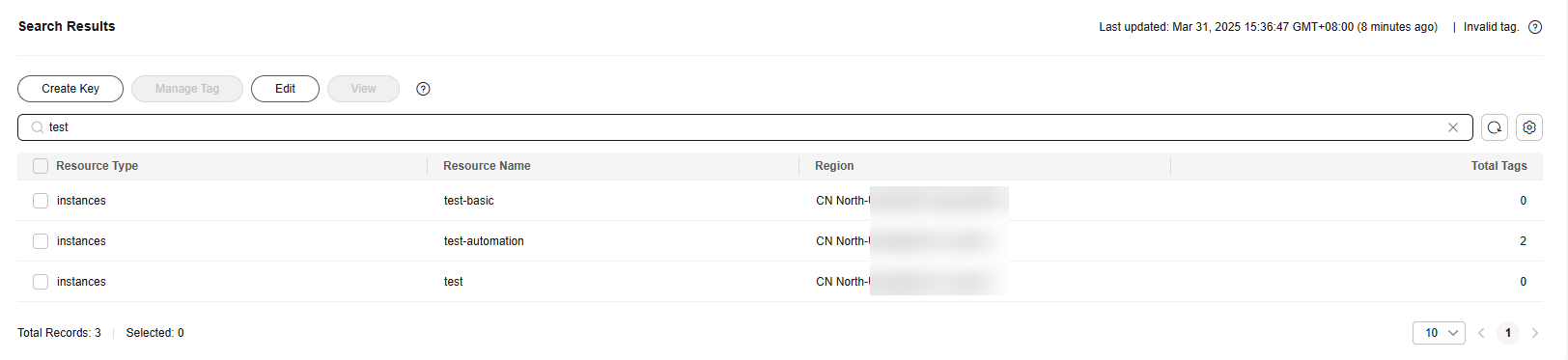Check the test-basic instance row
The height and width of the screenshot is (360, 1568).
41,201
